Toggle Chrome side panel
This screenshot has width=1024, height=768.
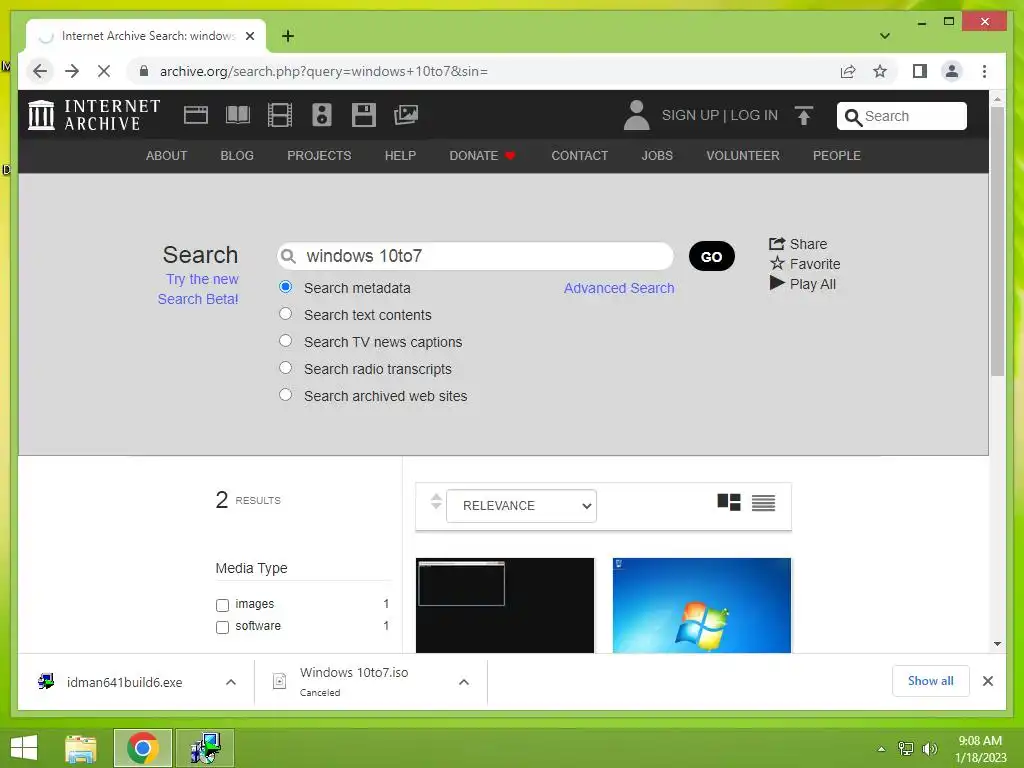(920, 71)
